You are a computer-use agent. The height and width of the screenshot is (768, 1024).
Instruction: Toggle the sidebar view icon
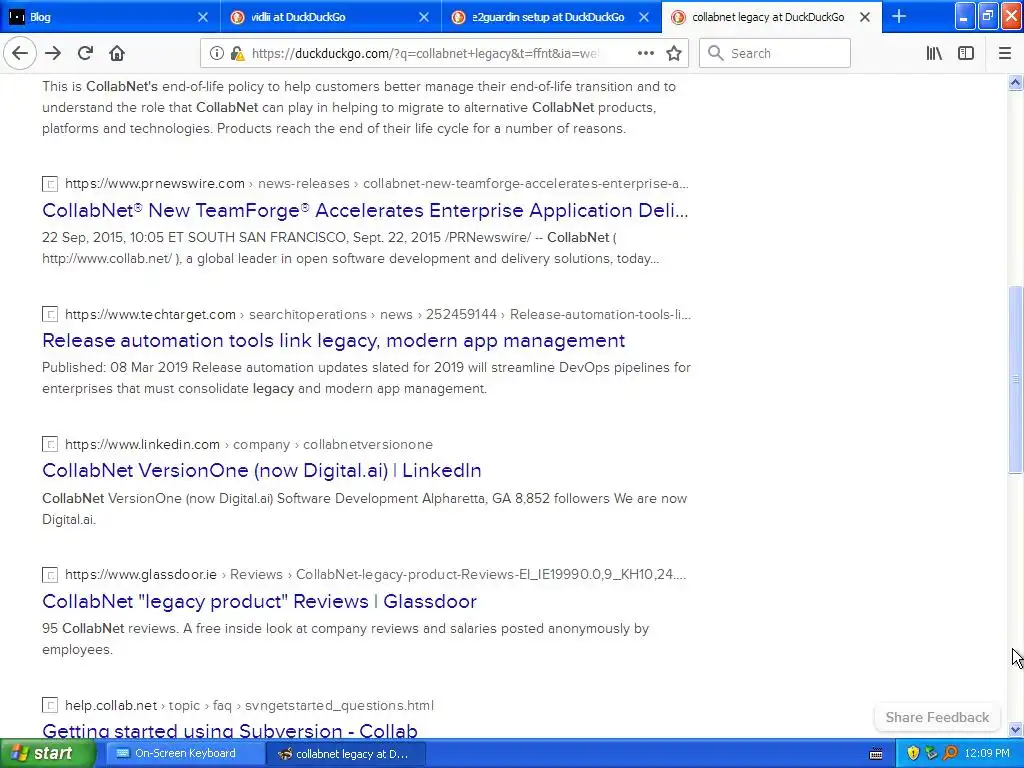point(966,54)
